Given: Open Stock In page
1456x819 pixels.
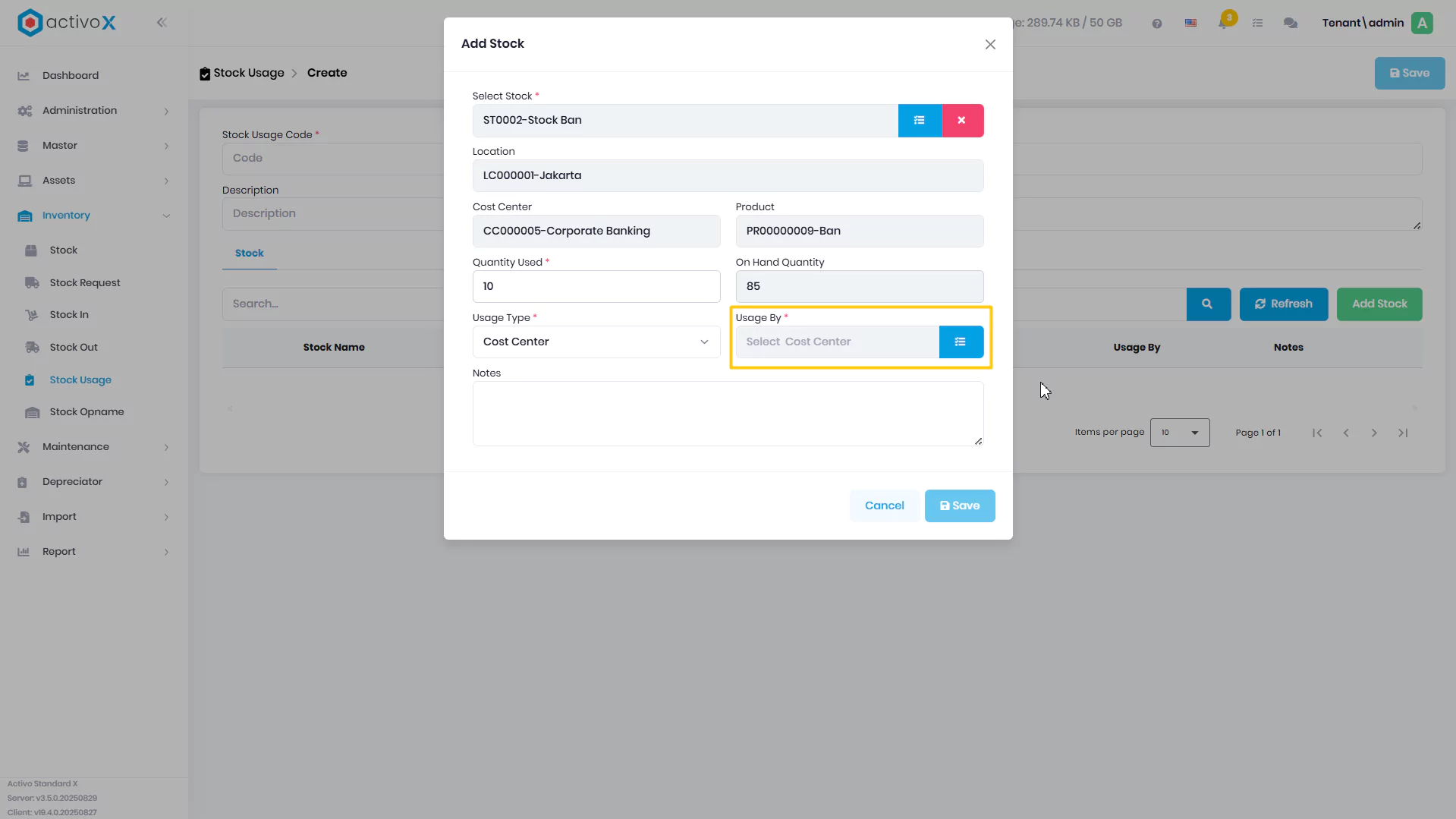Looking at the screenshot, I should pyautogui.click(x=69, y=315).
